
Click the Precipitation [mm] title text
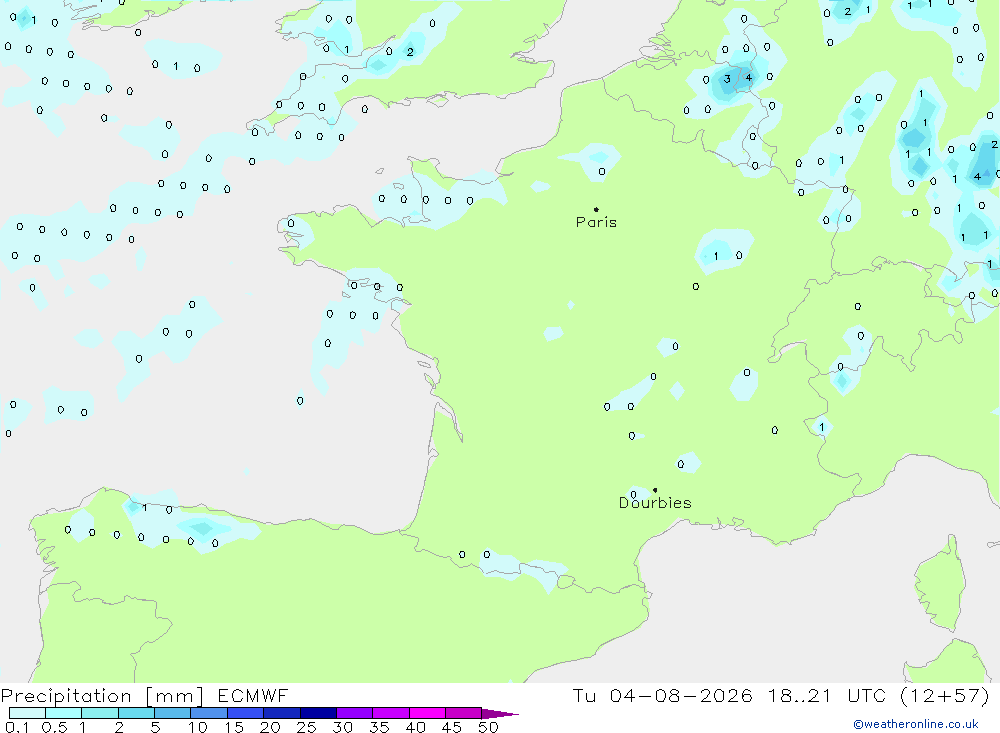(x=102, y=695)
